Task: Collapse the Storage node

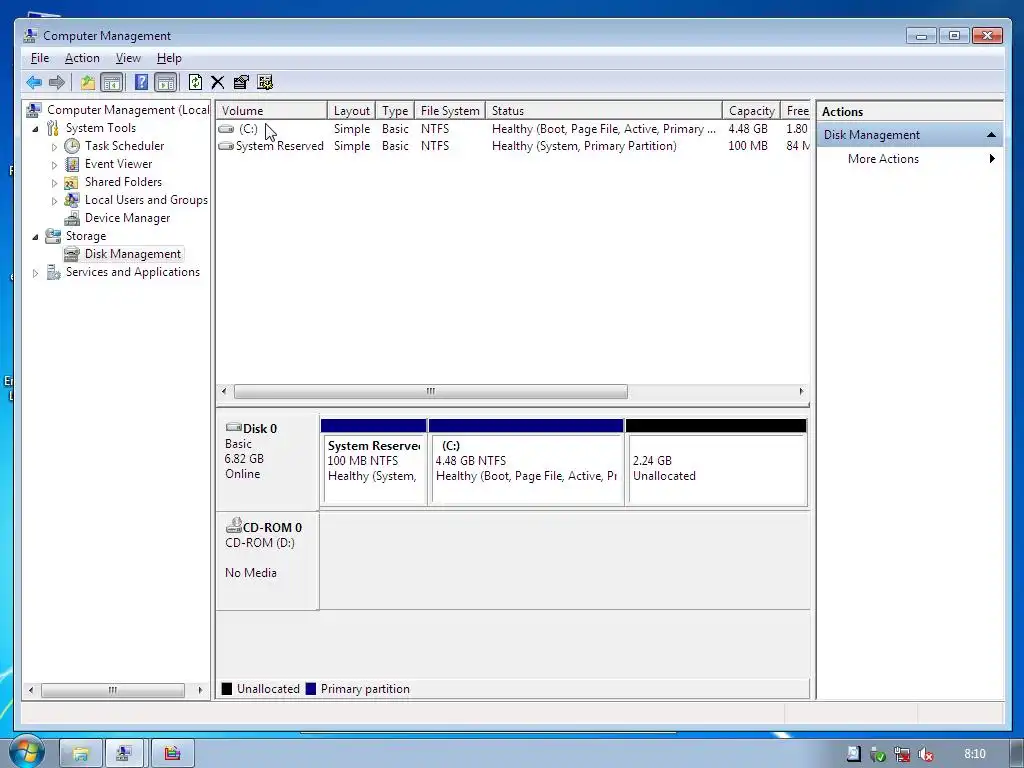Action: coord(35,237)
